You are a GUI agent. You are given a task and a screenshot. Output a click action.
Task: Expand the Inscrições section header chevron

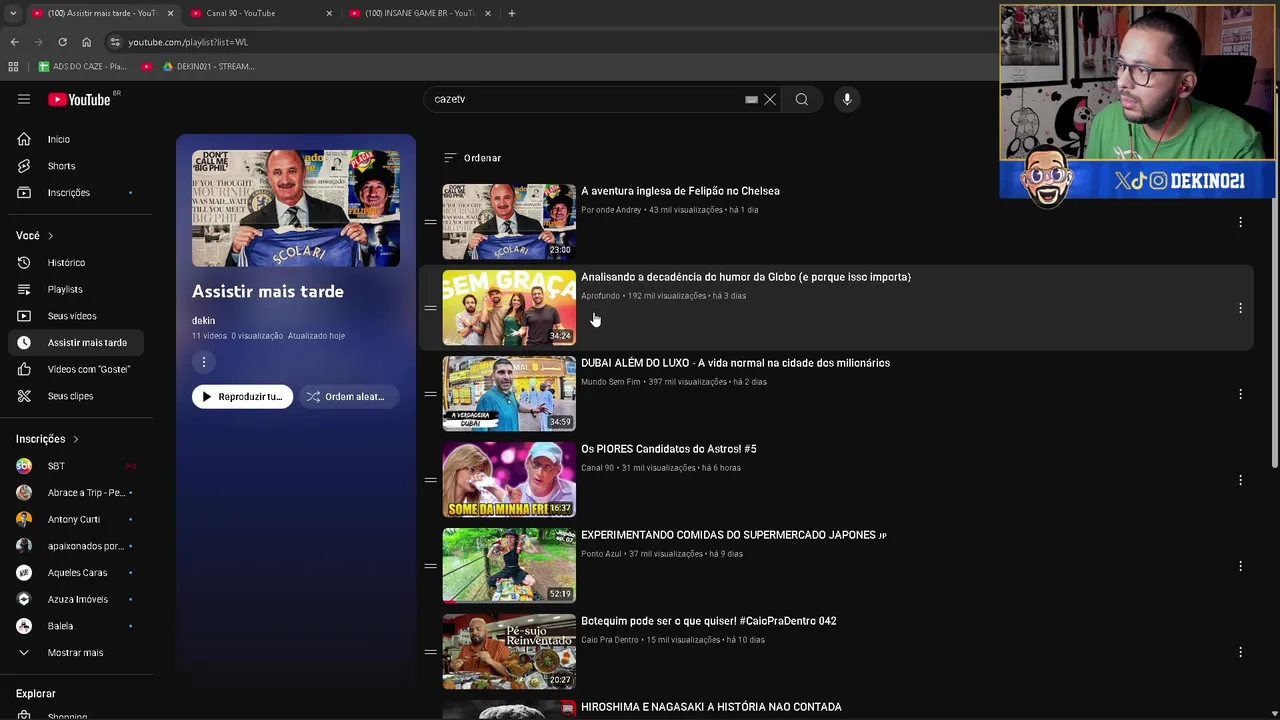pos(75,439)
